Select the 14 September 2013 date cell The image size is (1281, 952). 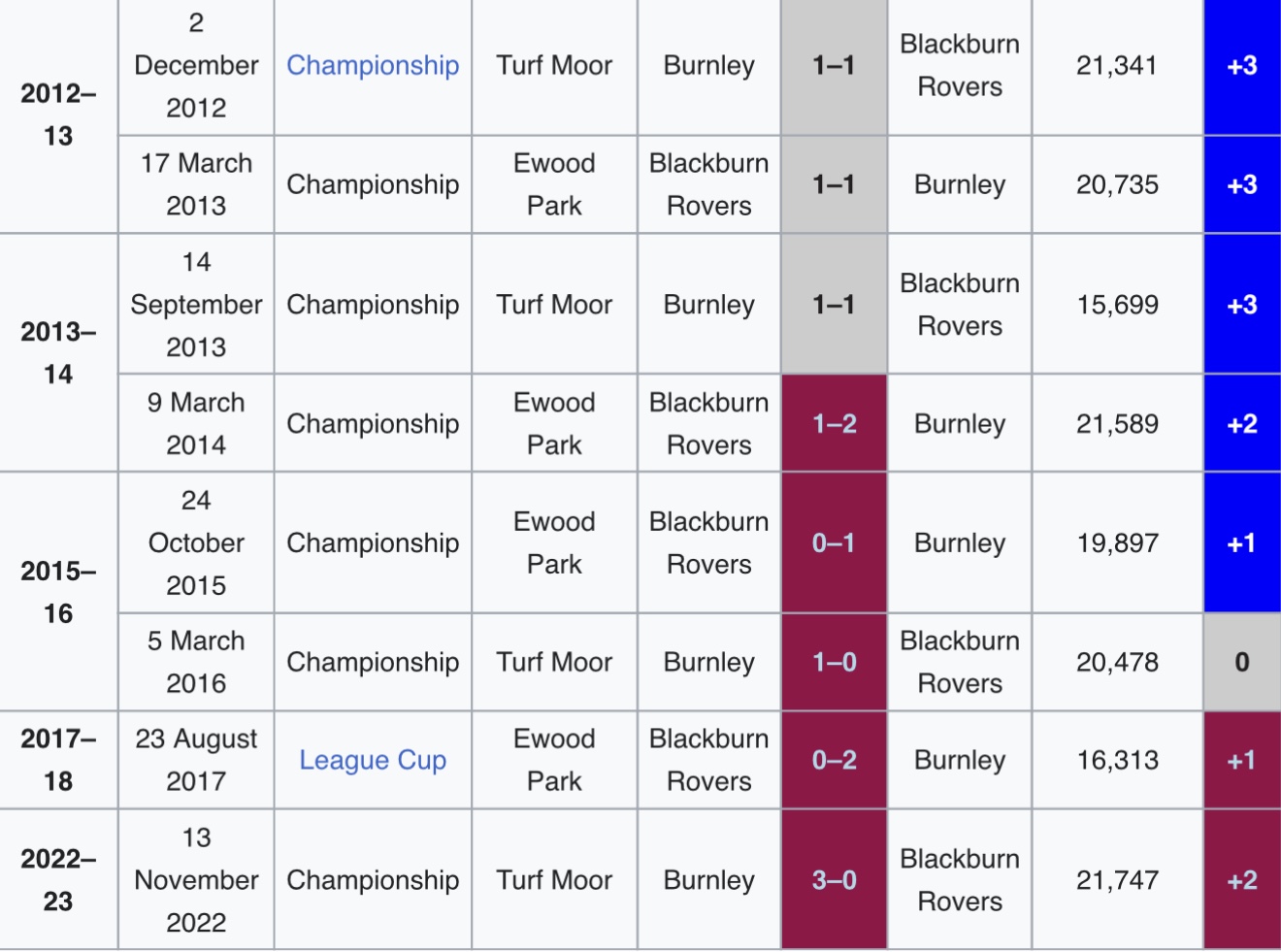[196, 305]
